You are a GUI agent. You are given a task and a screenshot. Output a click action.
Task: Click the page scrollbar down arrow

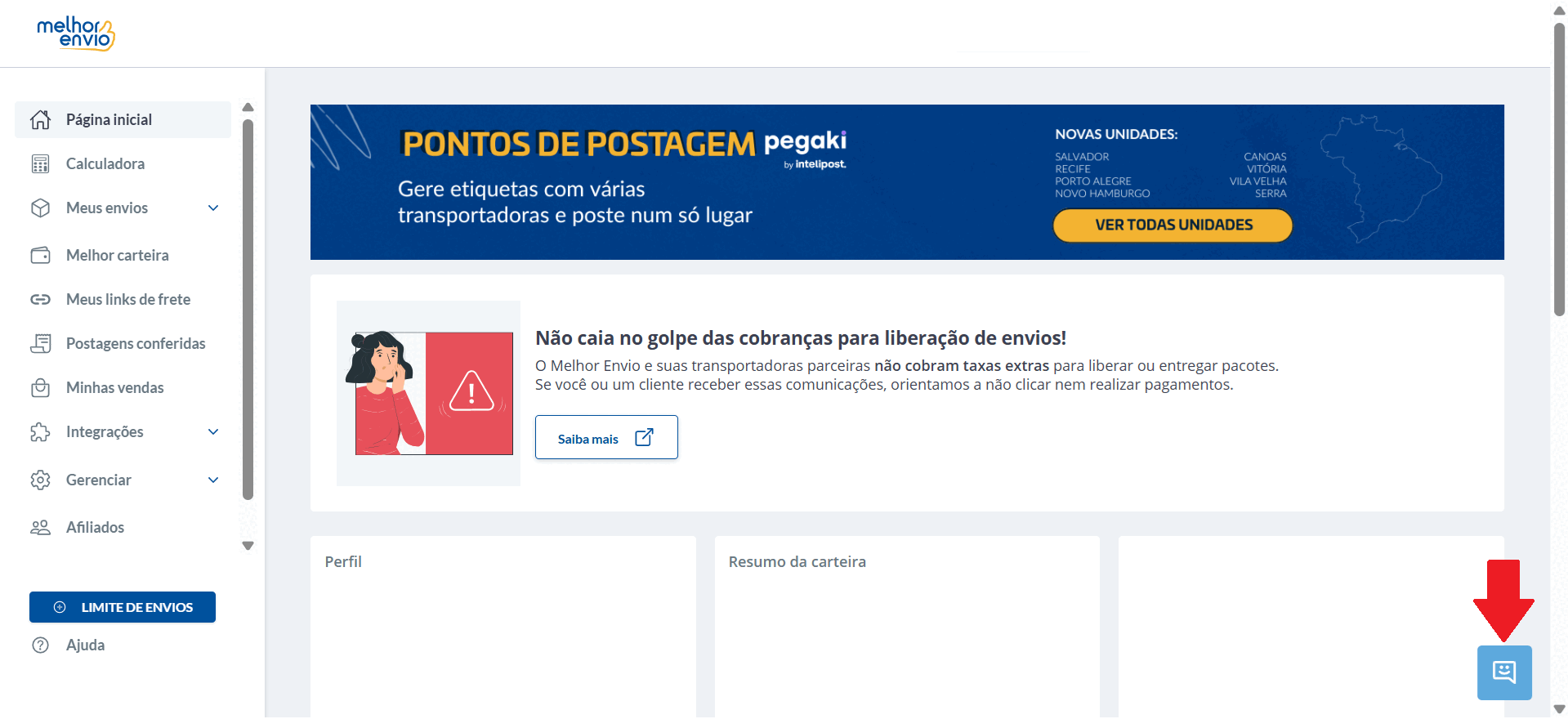(1559, 709)
